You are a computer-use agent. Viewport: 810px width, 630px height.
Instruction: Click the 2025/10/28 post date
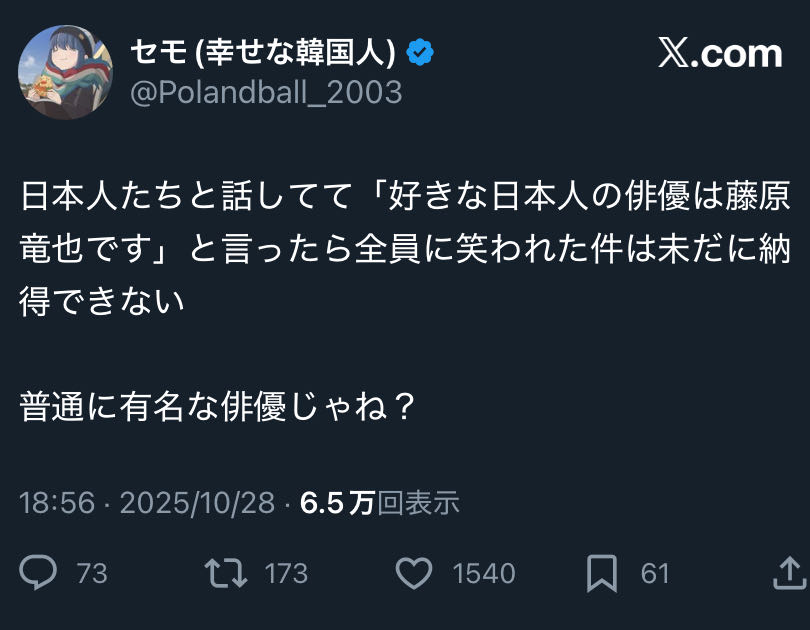(197, 503)
